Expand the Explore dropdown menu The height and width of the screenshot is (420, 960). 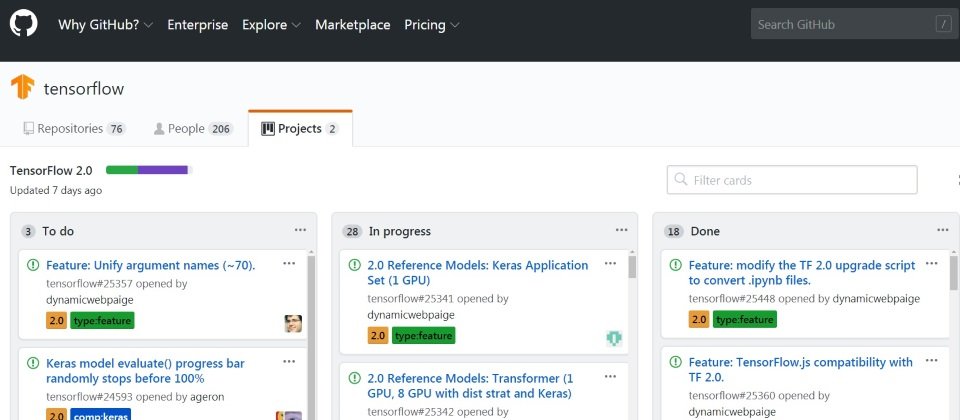click(x=271, y=25)
